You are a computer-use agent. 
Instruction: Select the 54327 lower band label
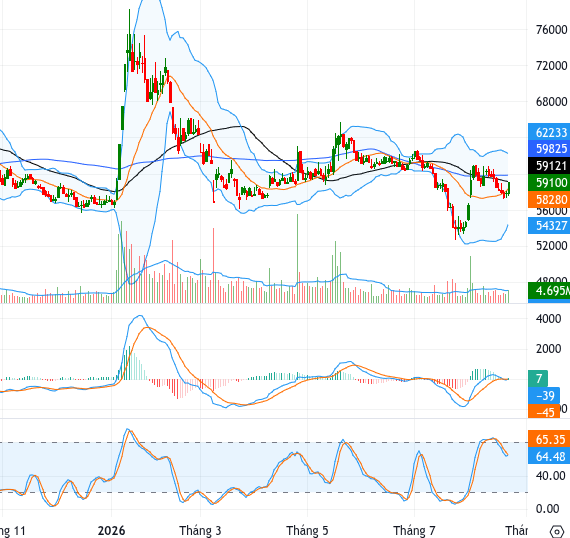click(549, 226)
